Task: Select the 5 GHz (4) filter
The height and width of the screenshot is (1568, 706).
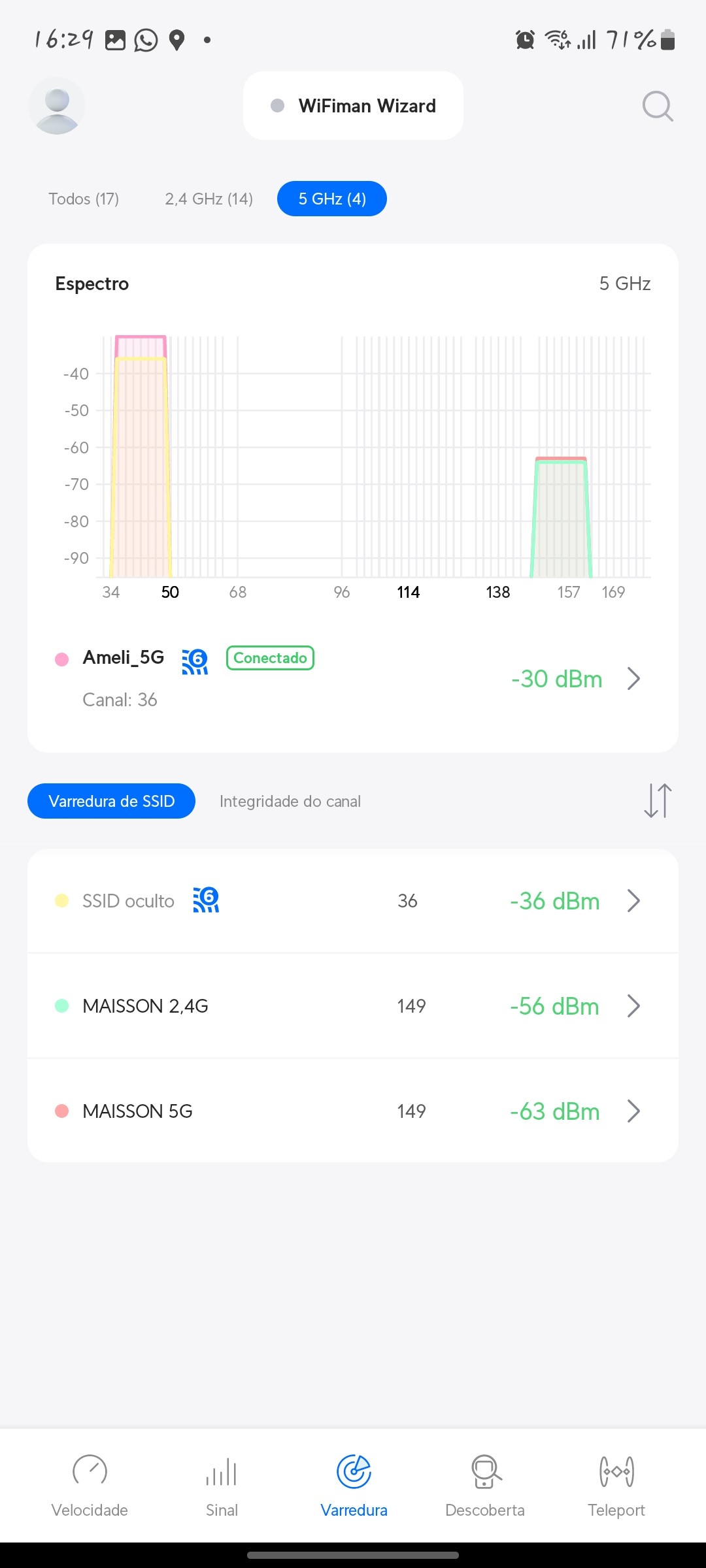Action: point(332,199)
